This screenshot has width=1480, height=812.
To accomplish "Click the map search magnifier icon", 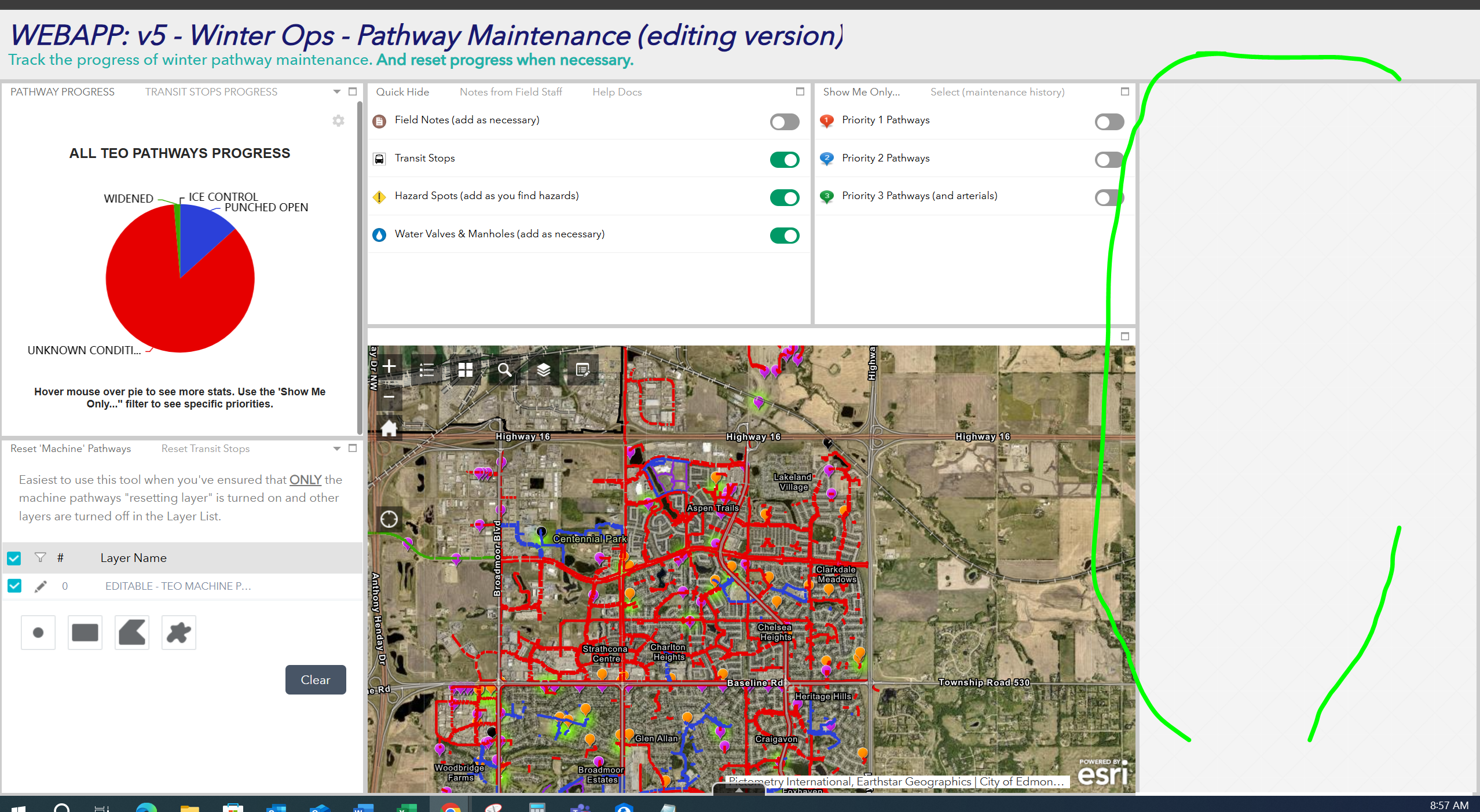I will [504, 370].
